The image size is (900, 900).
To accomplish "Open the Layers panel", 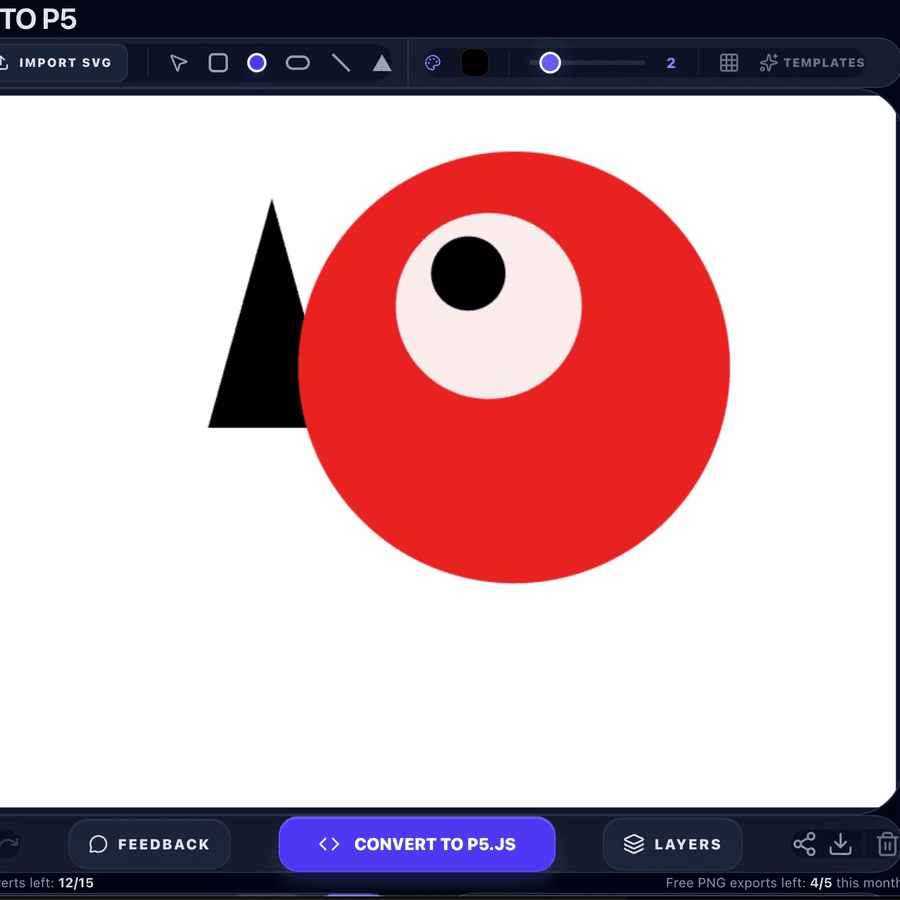I will tap(672, 844).
